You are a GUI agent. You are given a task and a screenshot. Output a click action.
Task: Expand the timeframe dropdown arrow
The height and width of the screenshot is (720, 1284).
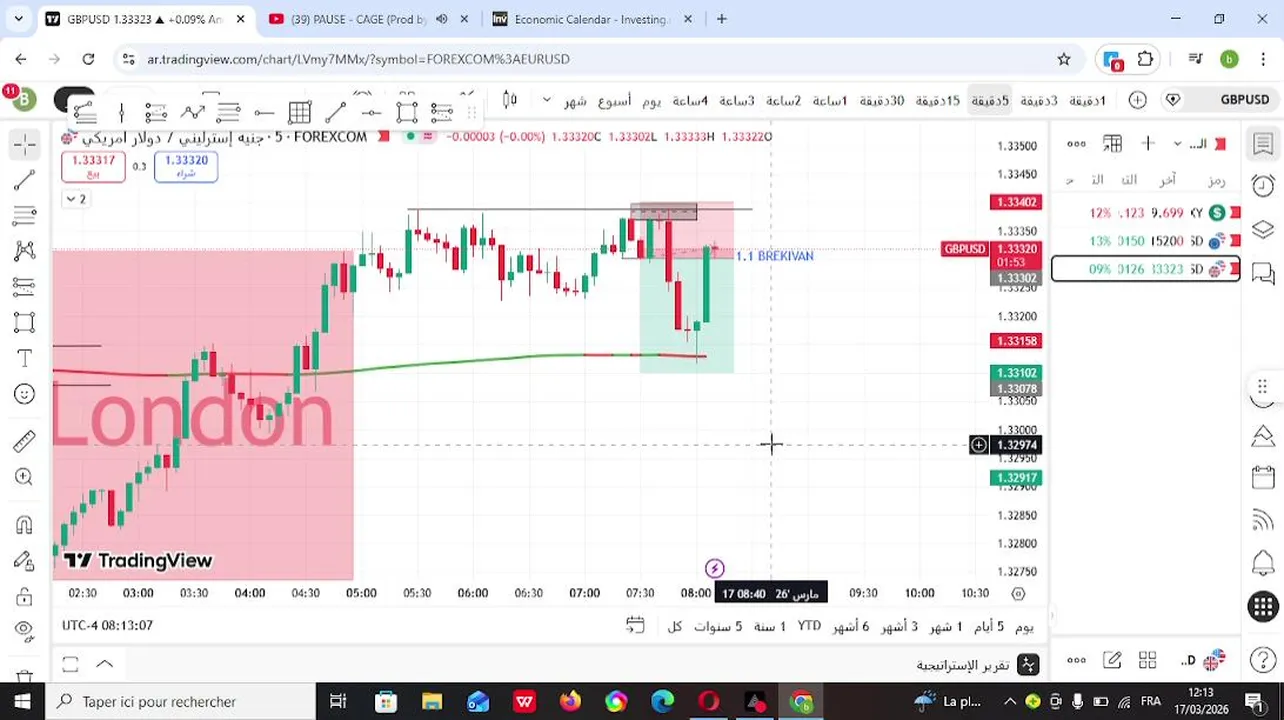pyautogui.click(x=546, y=100)
